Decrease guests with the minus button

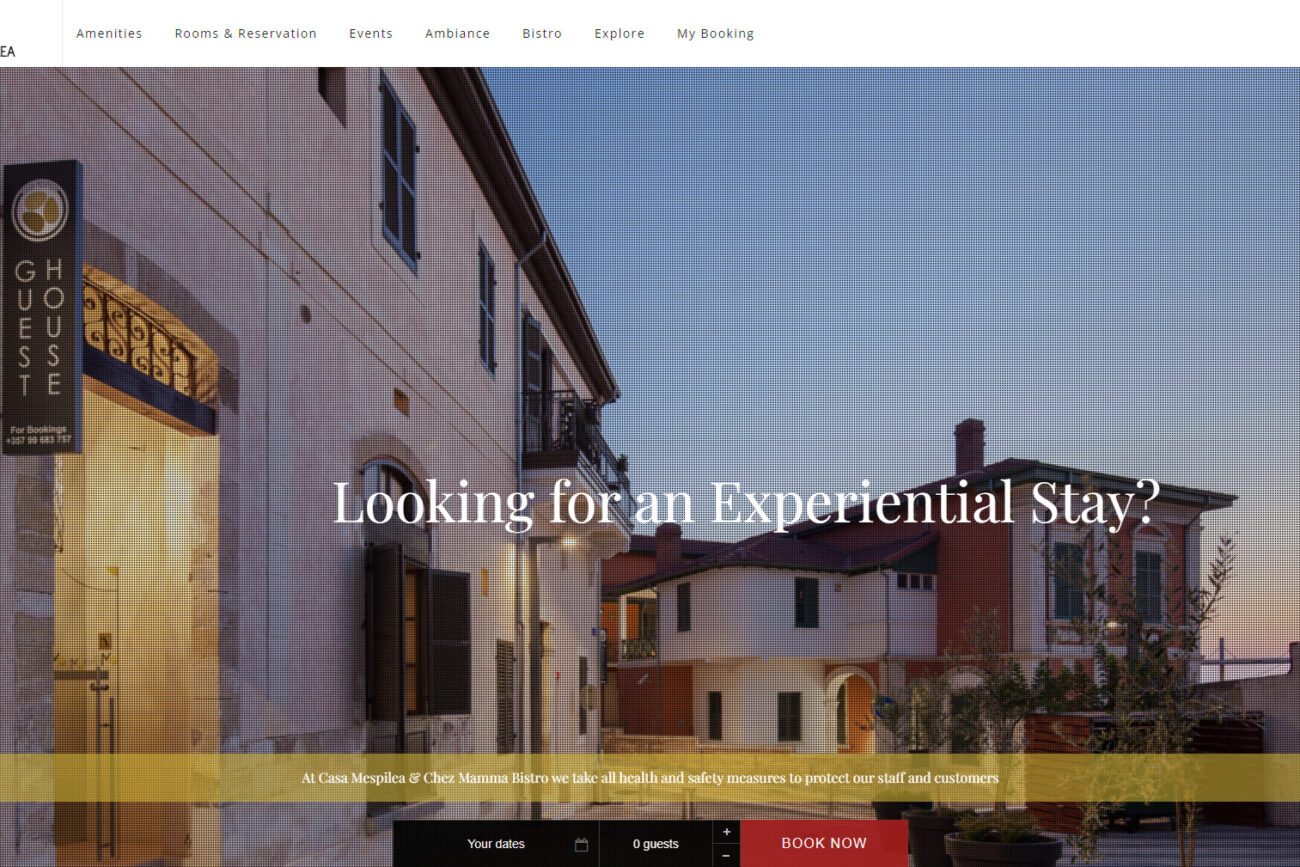726,856
